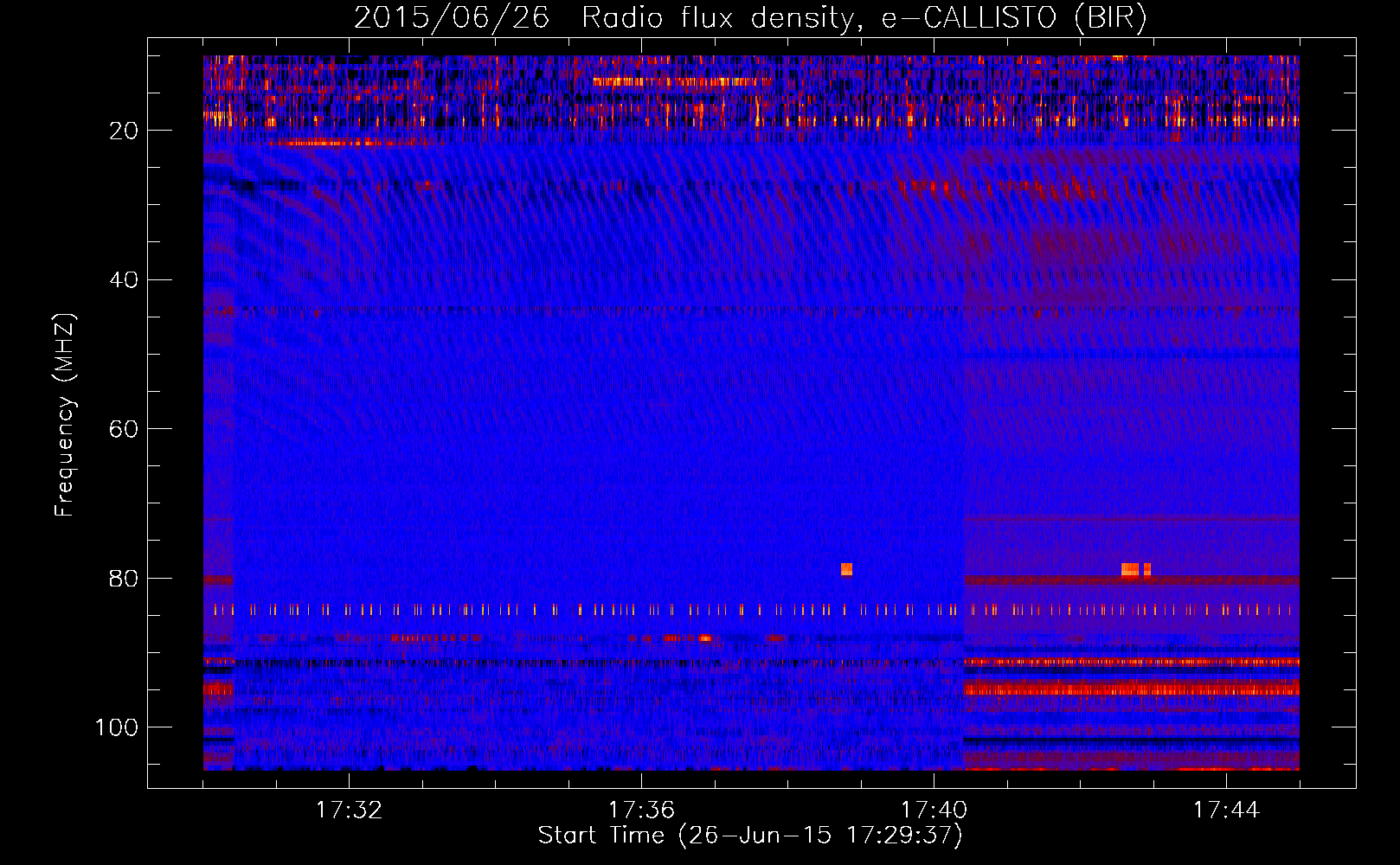Click the 17:32 time tick label
The image size is (1400, 865).
(x=349, y=811)
